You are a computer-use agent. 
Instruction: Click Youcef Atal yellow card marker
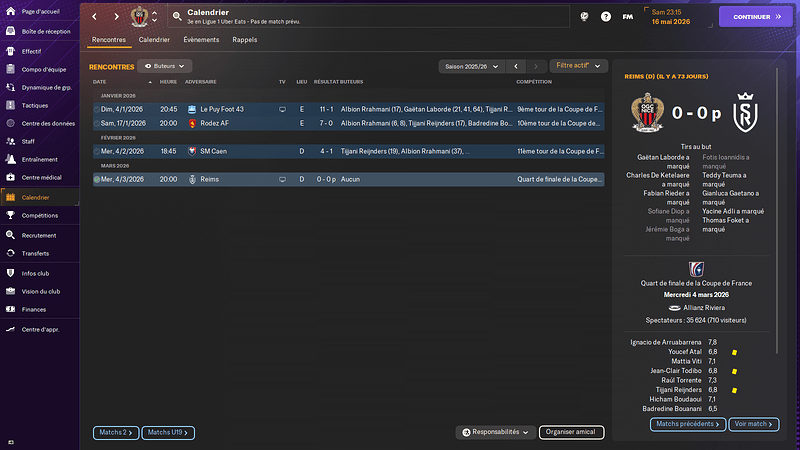[x=734, y=353]
